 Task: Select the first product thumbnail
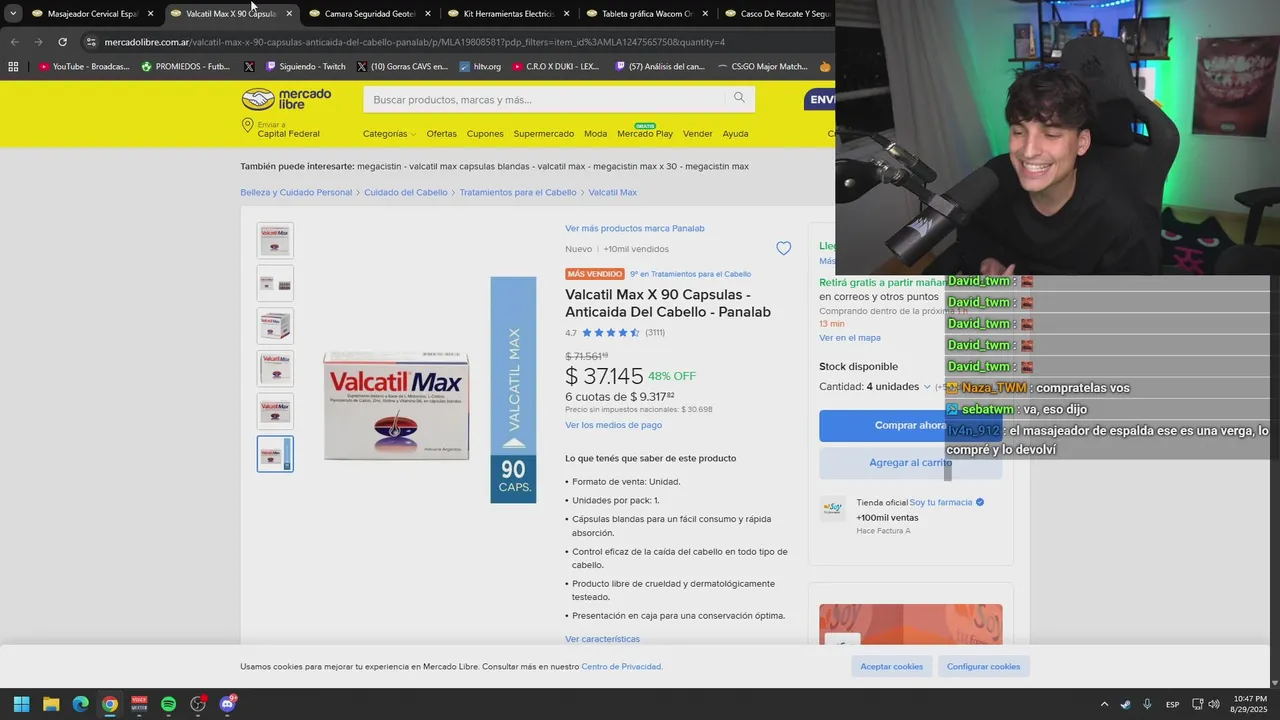tap(275, 241)
